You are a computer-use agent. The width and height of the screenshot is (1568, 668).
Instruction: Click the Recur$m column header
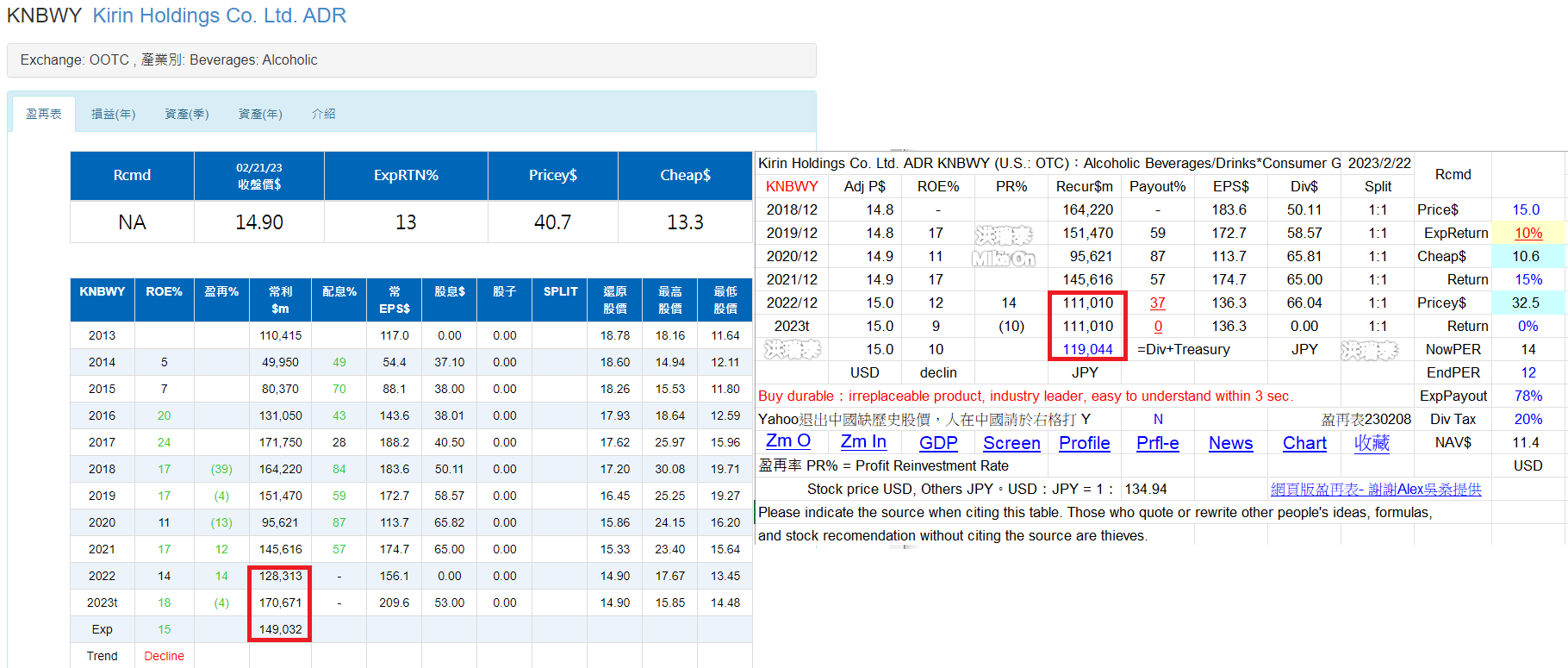pyautogui.click(x=1085, y=186)
